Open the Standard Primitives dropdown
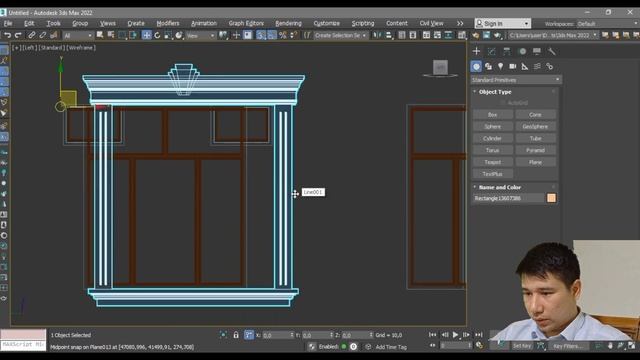Screen dimensions: 640x360 (516, 80)
